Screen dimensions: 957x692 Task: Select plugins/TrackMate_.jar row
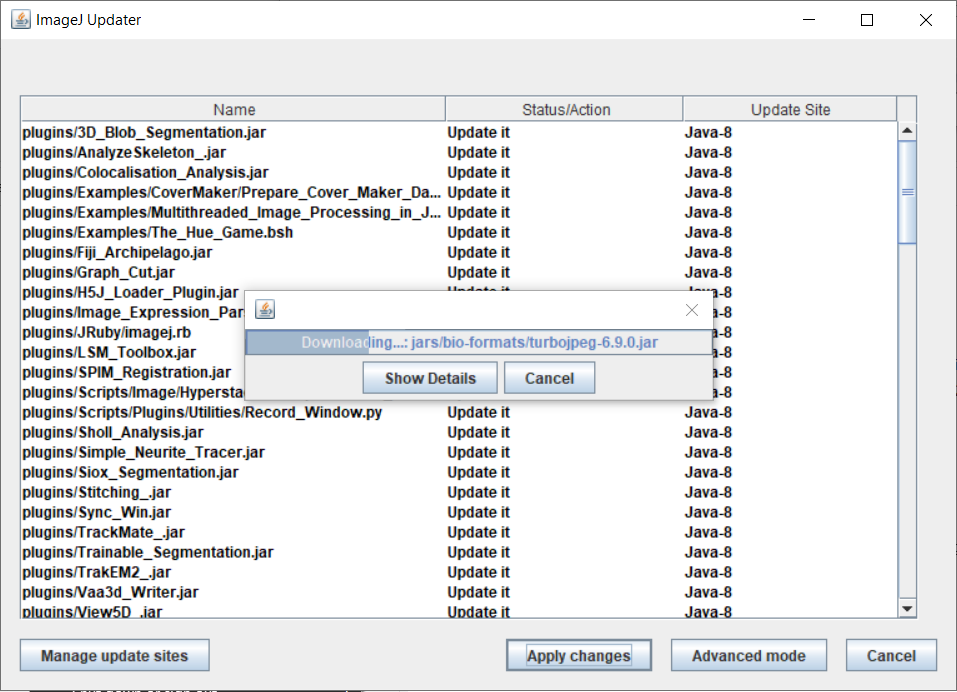click(x=459, y=533)
